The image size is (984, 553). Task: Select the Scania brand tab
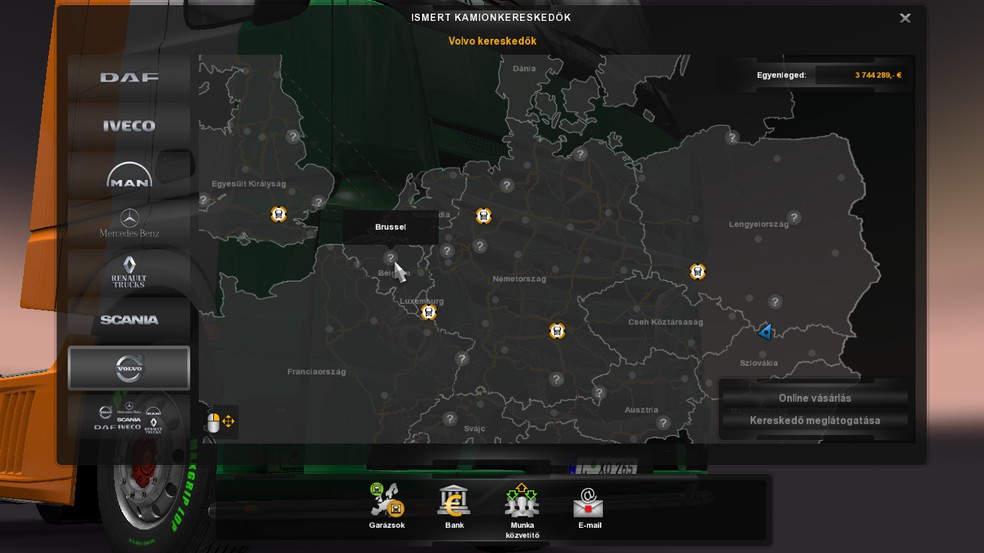[x=129, y=320]
